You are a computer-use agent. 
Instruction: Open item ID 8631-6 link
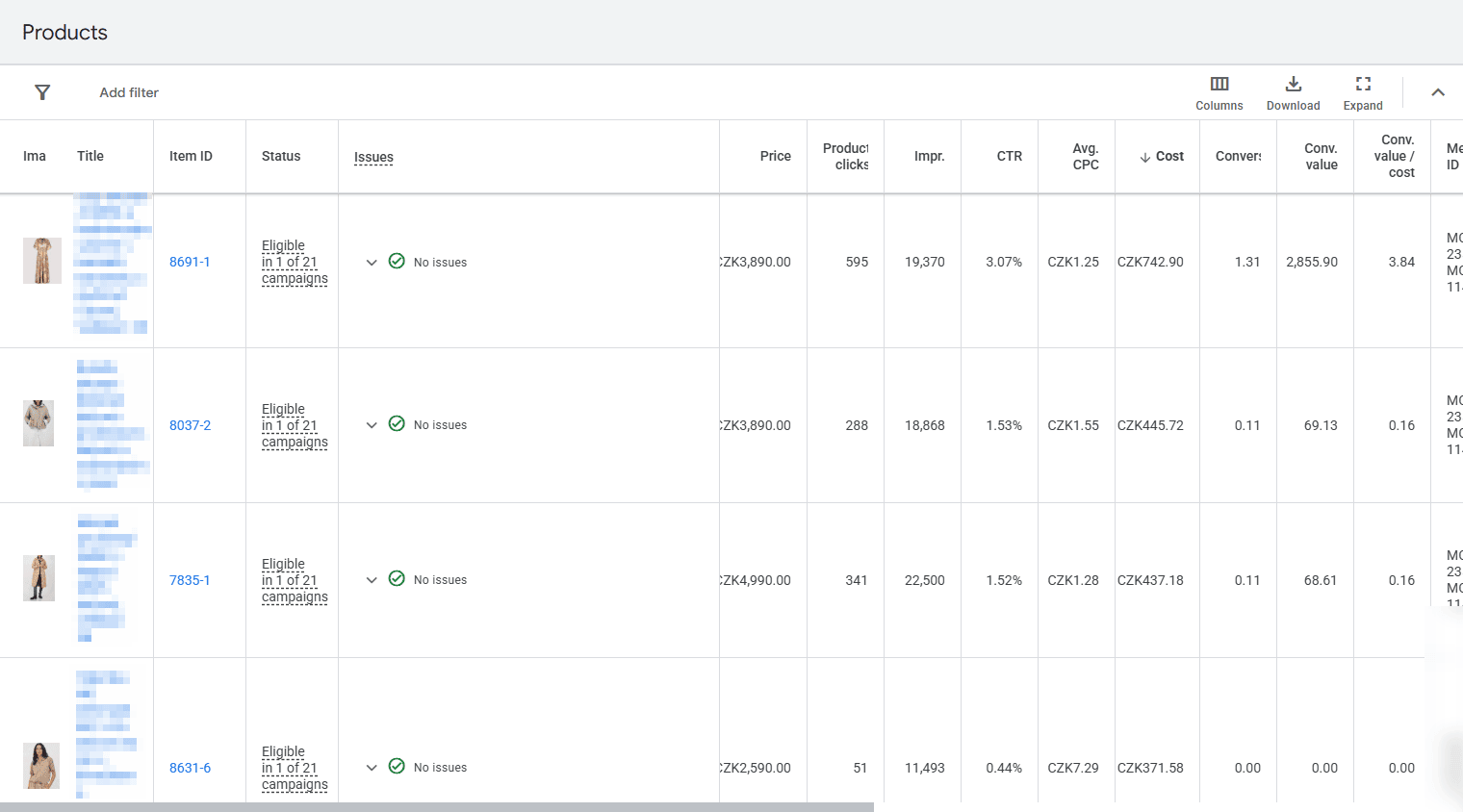coord(190,768)
